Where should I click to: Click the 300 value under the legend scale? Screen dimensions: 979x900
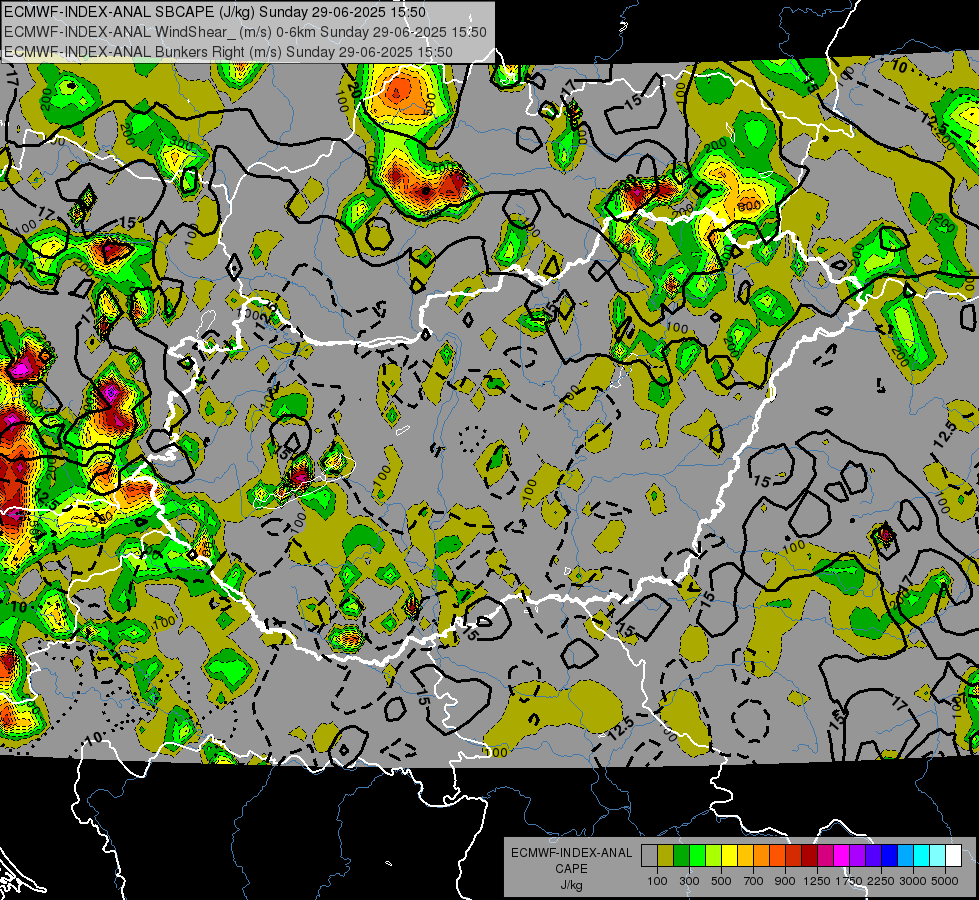(689, 881)
